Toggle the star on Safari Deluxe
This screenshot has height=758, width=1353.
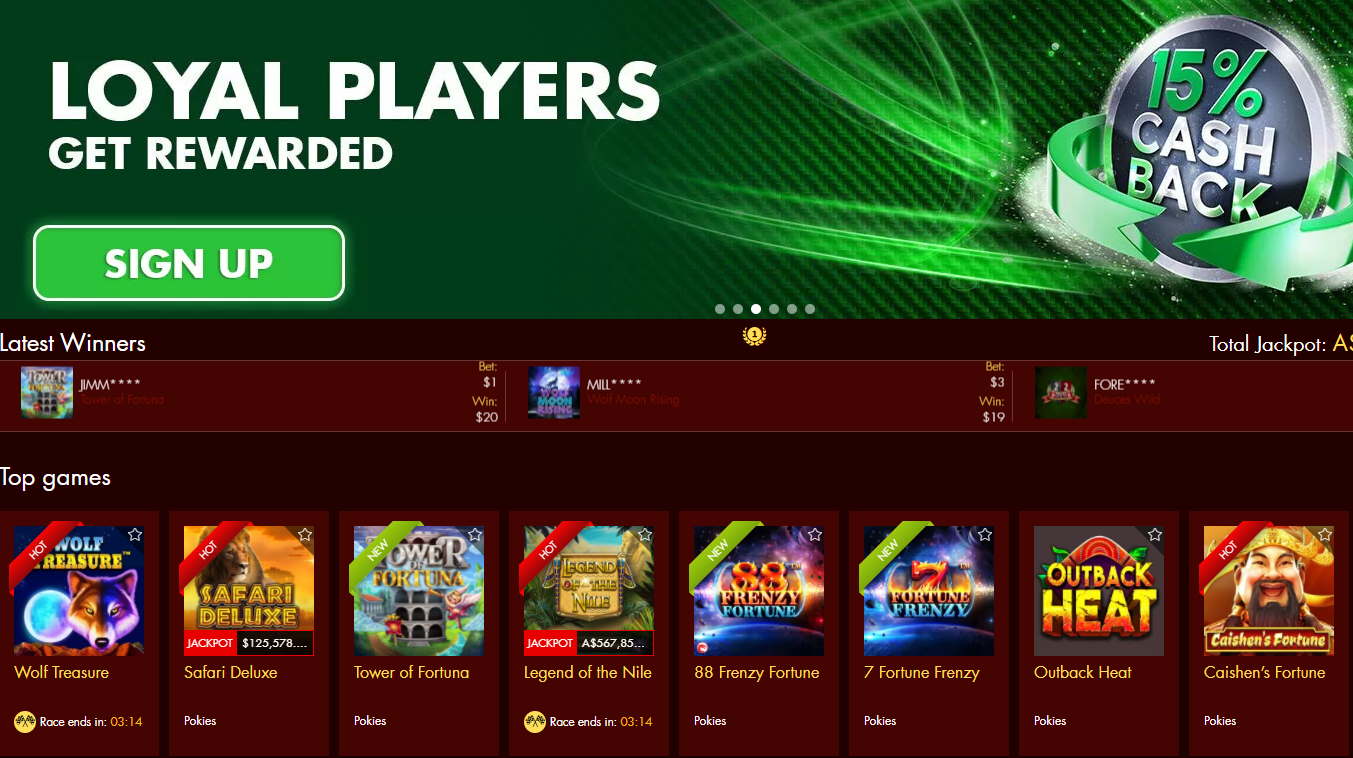click(305, 535)
